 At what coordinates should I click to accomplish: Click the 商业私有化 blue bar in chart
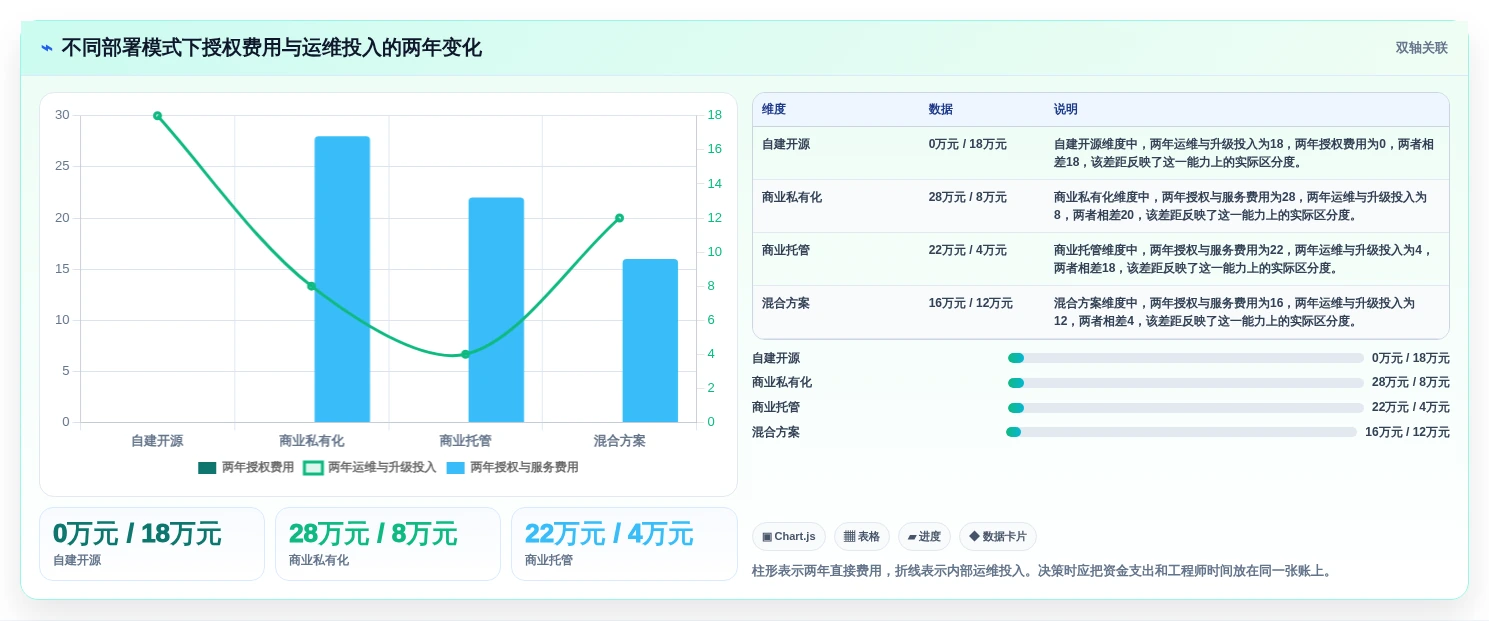(x=342, y=279)
